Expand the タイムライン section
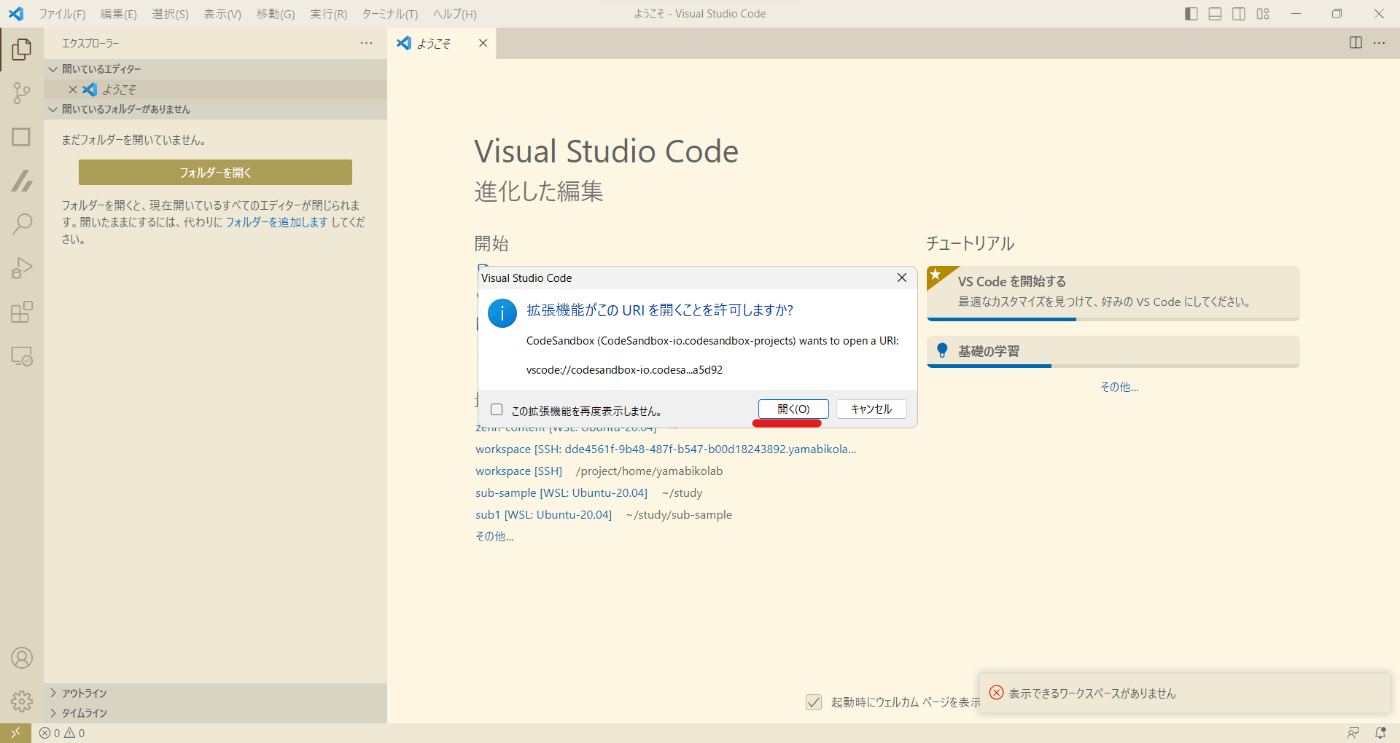 (x=215, y=713)
